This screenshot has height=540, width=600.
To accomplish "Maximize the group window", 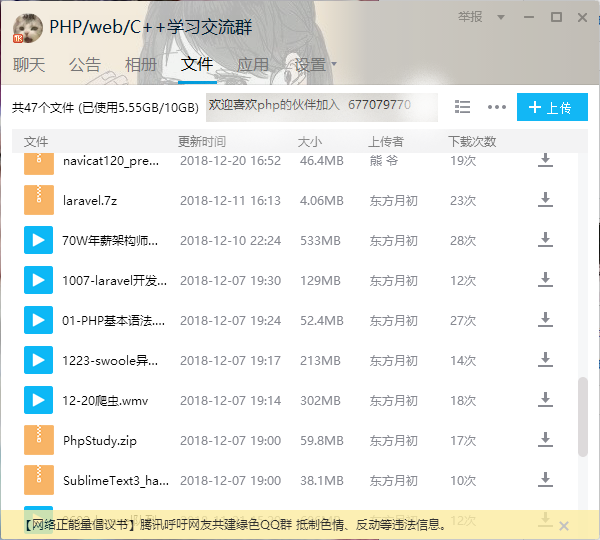I will [556, 17].
